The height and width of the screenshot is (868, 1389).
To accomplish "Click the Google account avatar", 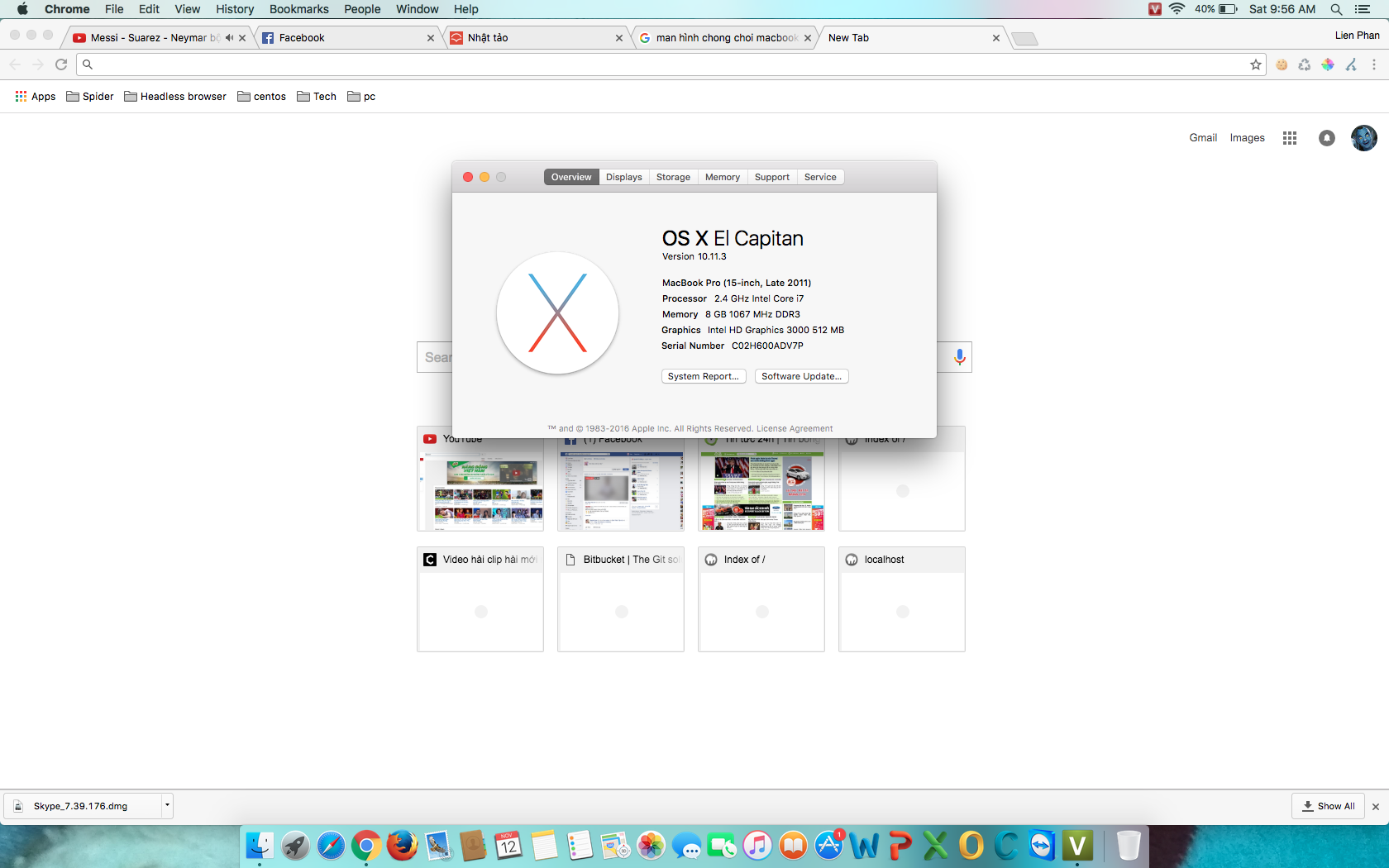I will click(1364, 138).
